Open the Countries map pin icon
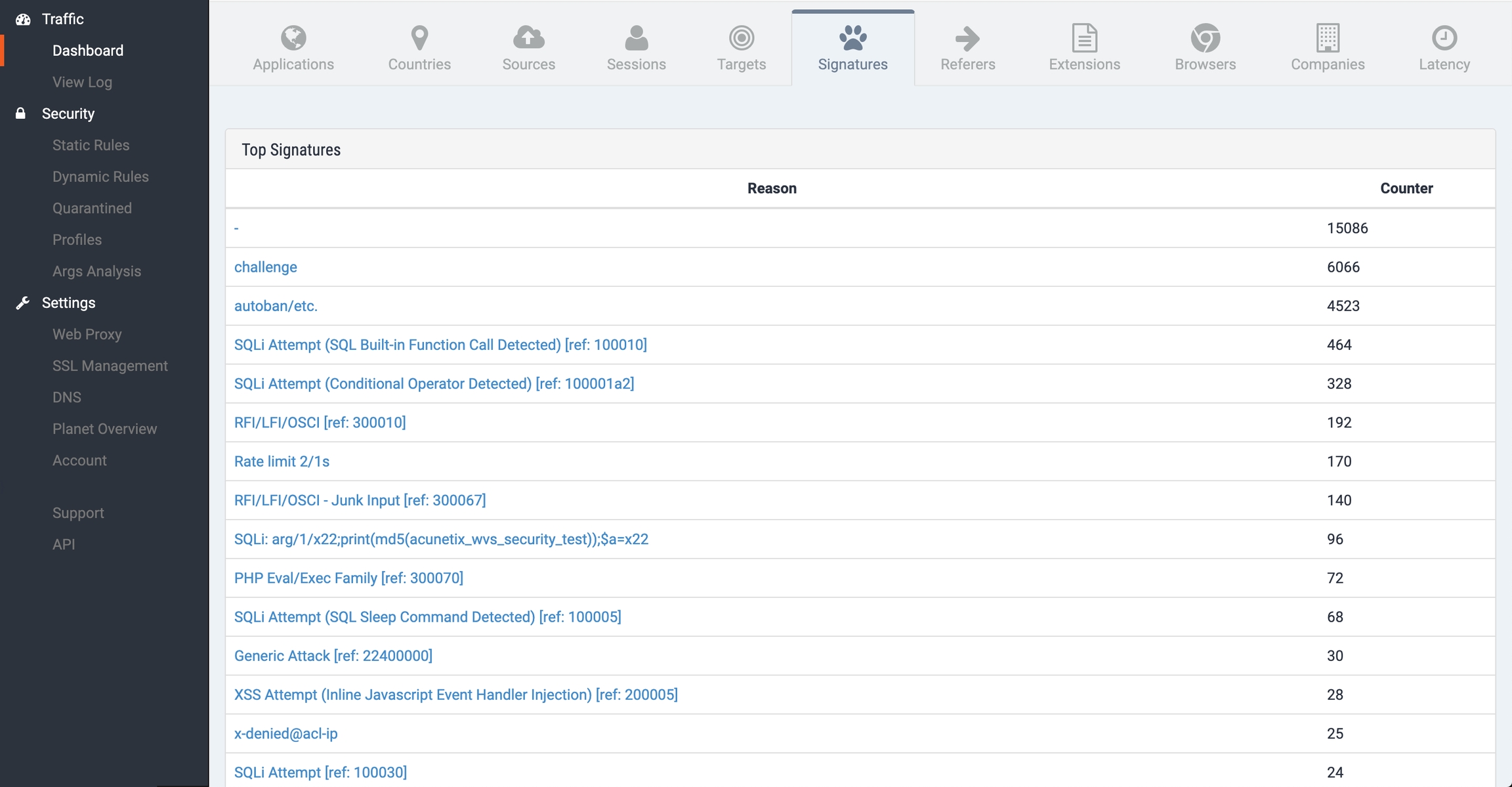1512x787 pixels. pyautogui.click(x=419, y=37)
